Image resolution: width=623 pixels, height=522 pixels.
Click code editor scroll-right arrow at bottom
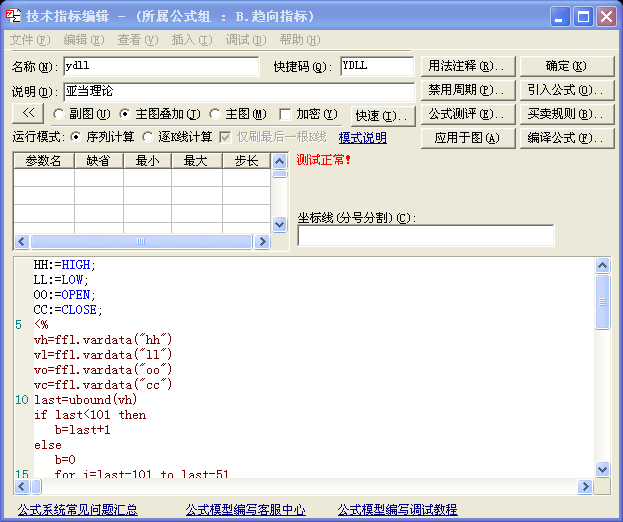(586, 486)
